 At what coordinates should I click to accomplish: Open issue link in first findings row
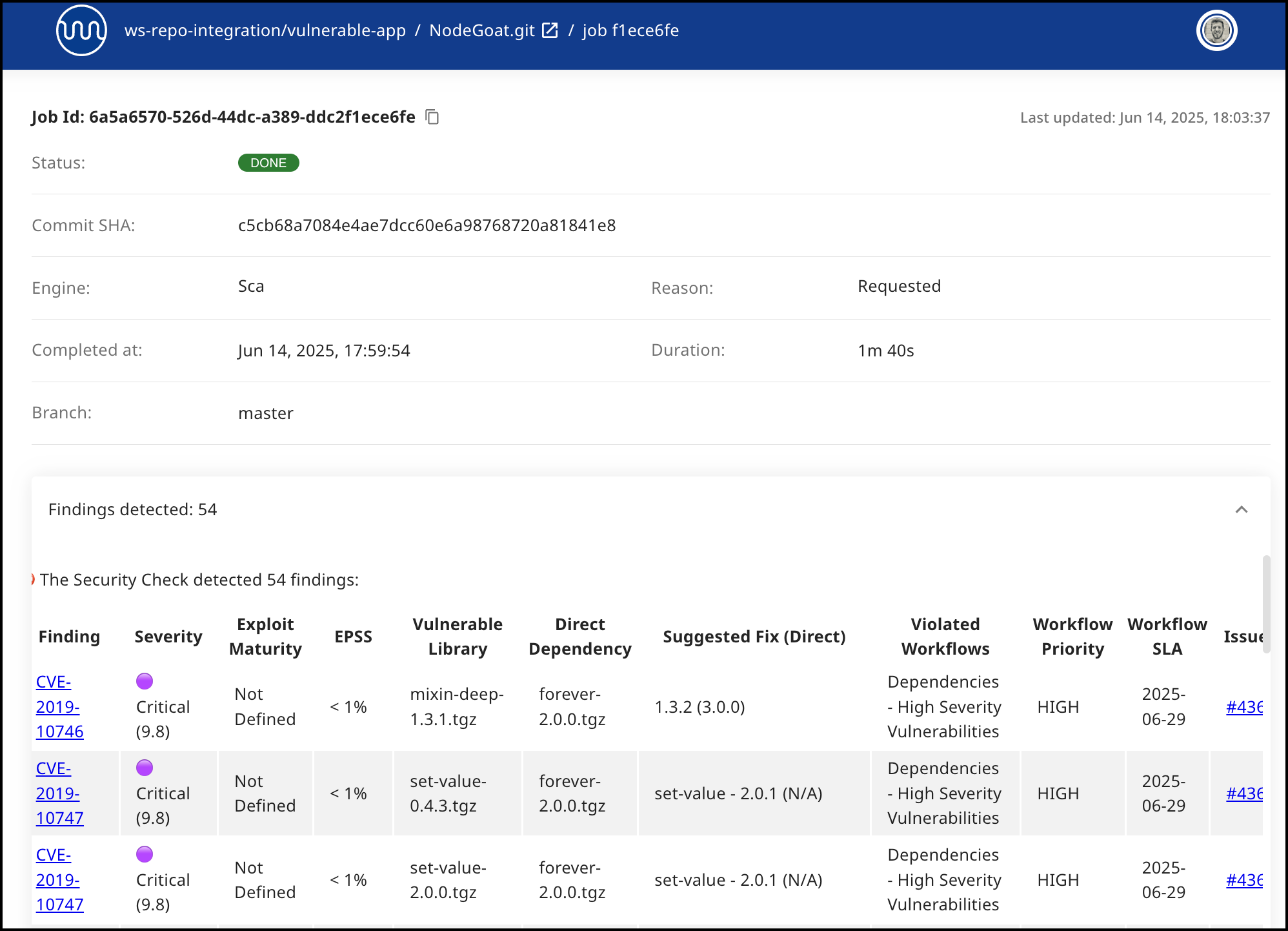pos(1243,706)
